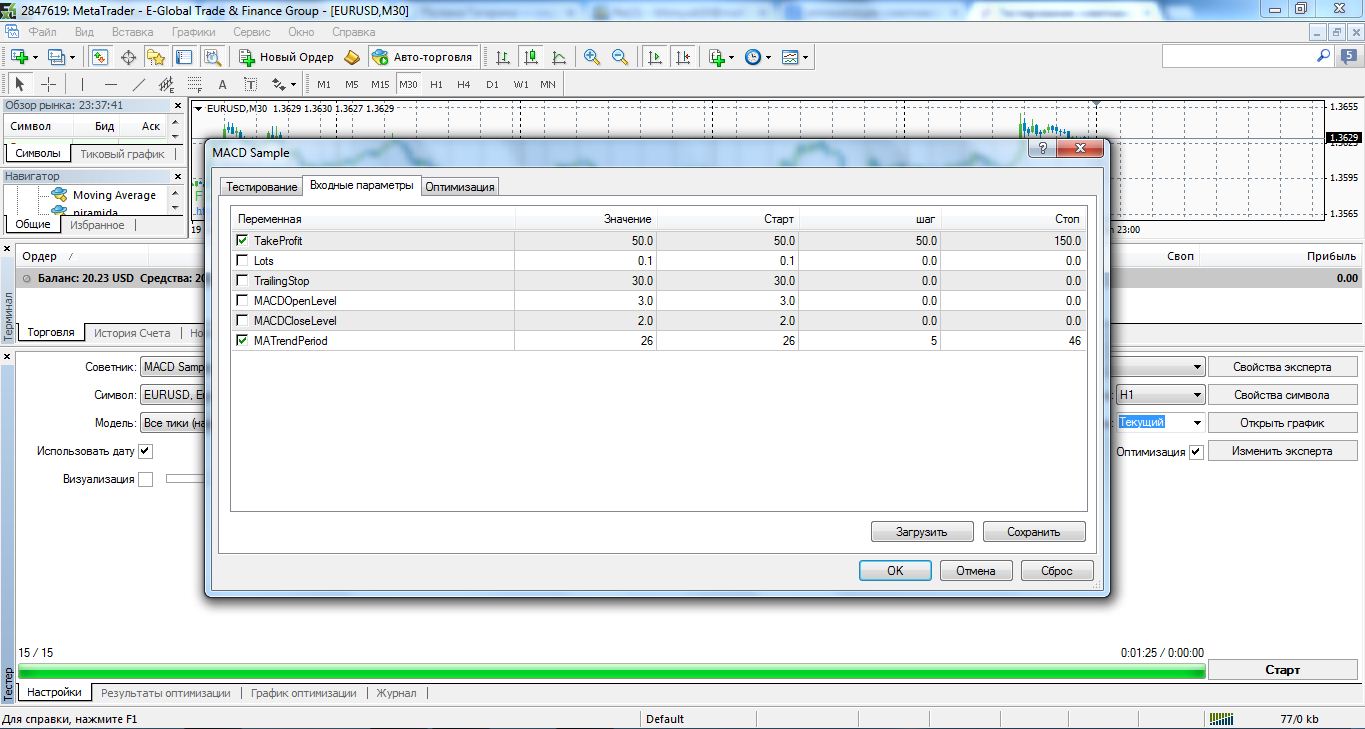This screenshot has width=1365, height=729.
Task: Open the Сервис menu
Action: coord(251,32)
